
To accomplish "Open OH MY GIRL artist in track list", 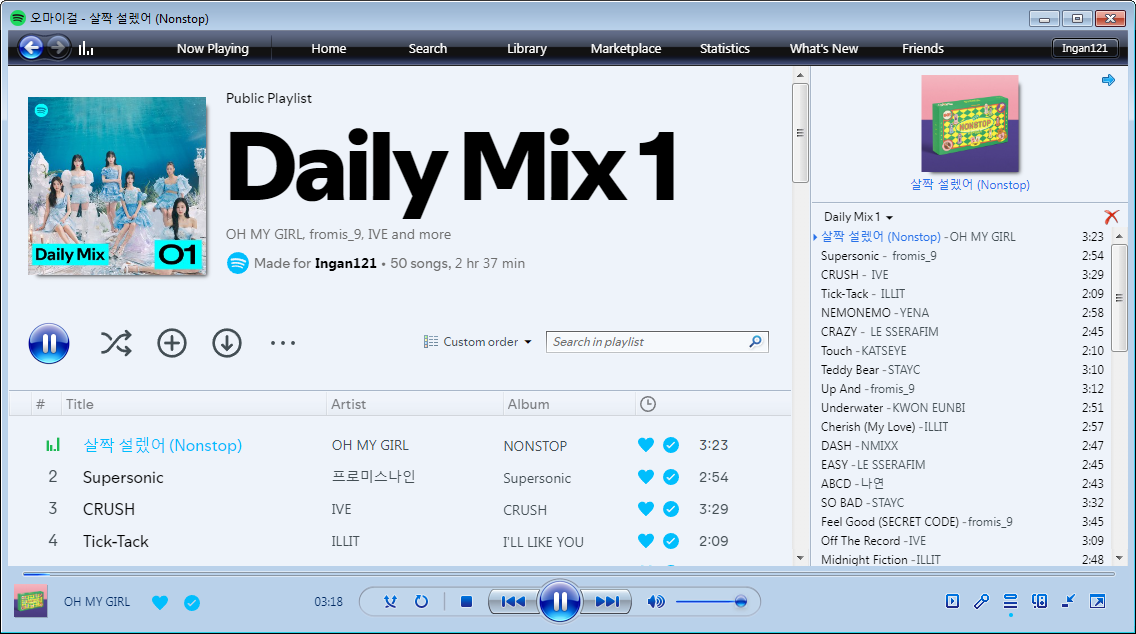I will tap(370, 445).
